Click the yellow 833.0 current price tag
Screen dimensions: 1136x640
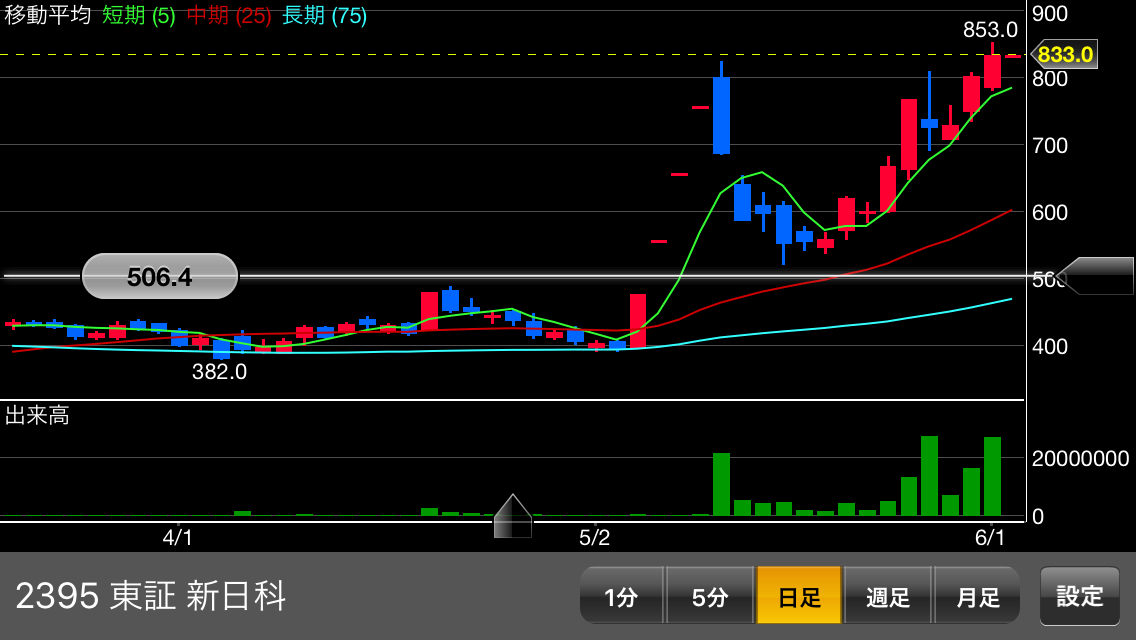coord(1064,54)
